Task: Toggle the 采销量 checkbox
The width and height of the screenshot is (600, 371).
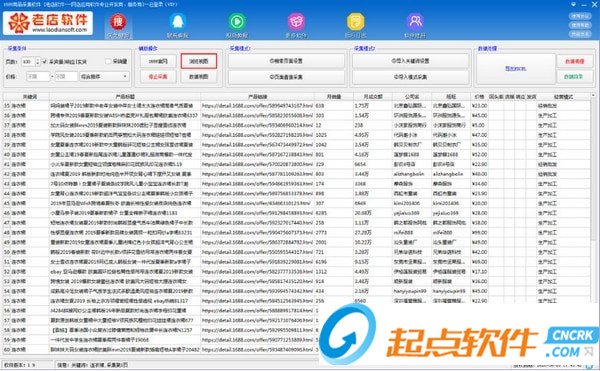Action: pos(108,62)
